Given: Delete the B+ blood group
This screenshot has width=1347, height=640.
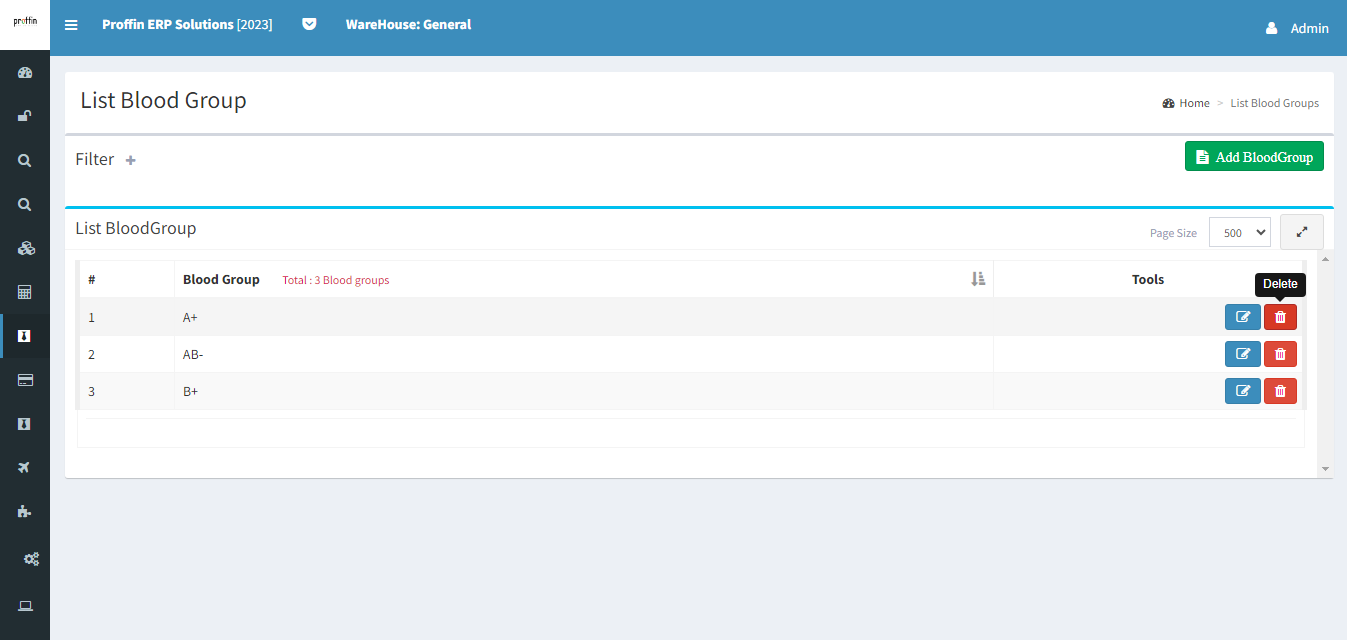Looking at the screenshot, I should click(x=1280, y=391).
